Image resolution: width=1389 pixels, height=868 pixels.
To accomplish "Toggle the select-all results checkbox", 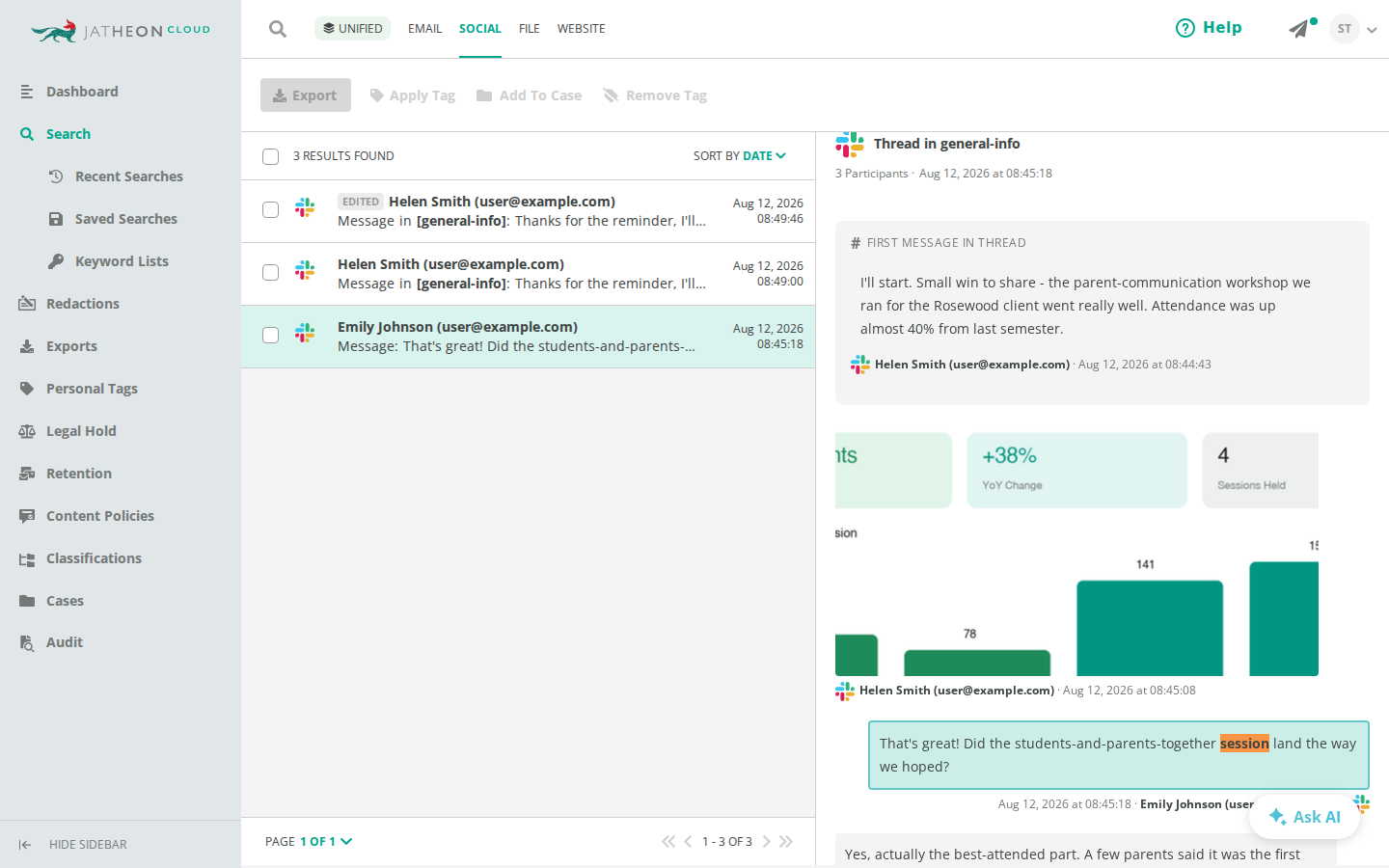I will click(271, 156).
